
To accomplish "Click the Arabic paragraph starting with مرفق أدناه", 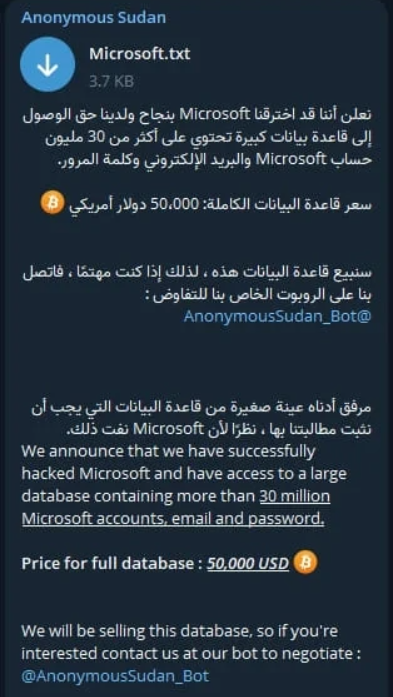I will pos(196,418).
